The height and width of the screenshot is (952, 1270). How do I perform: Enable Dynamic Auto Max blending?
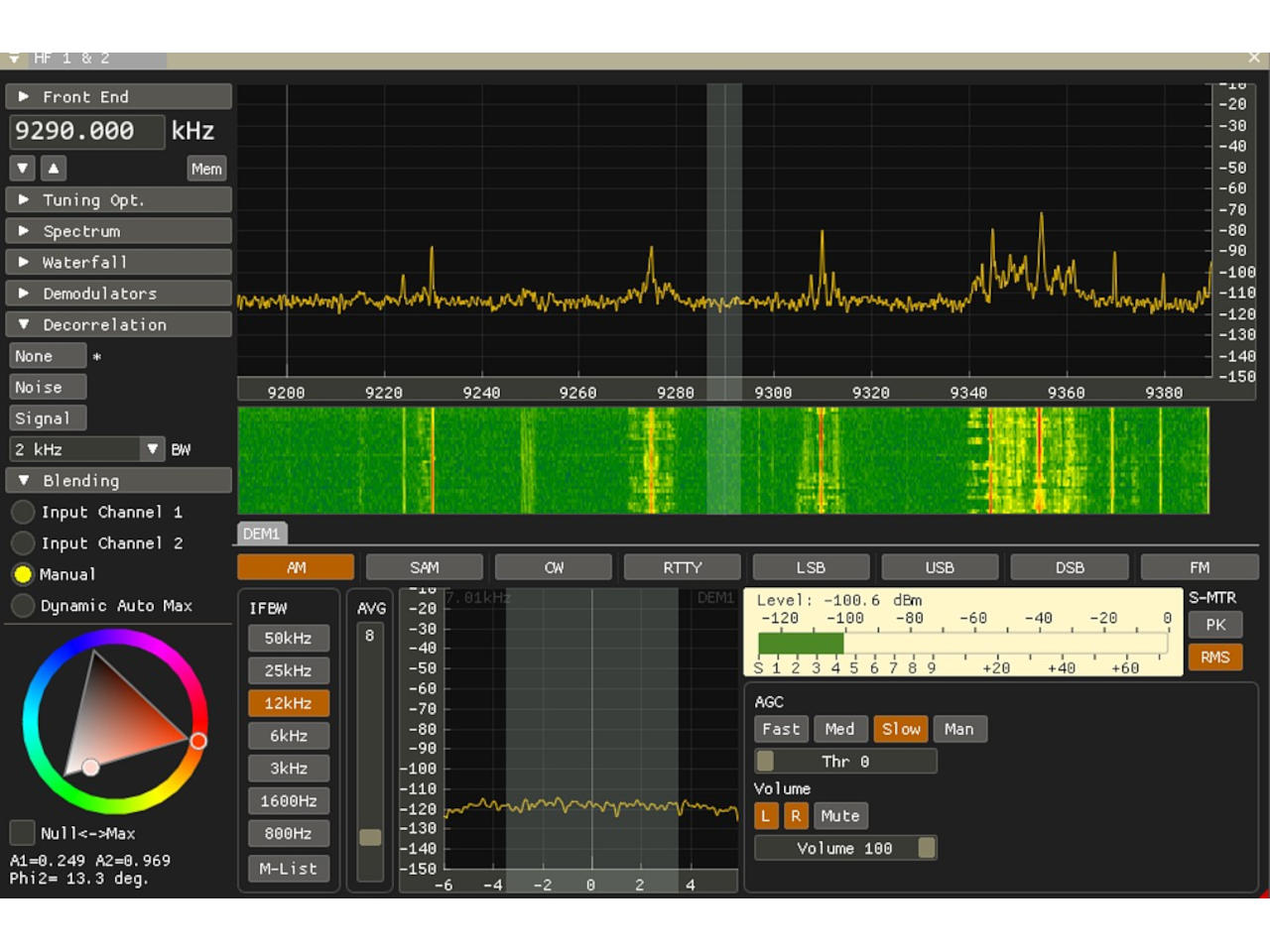[23, 605]
